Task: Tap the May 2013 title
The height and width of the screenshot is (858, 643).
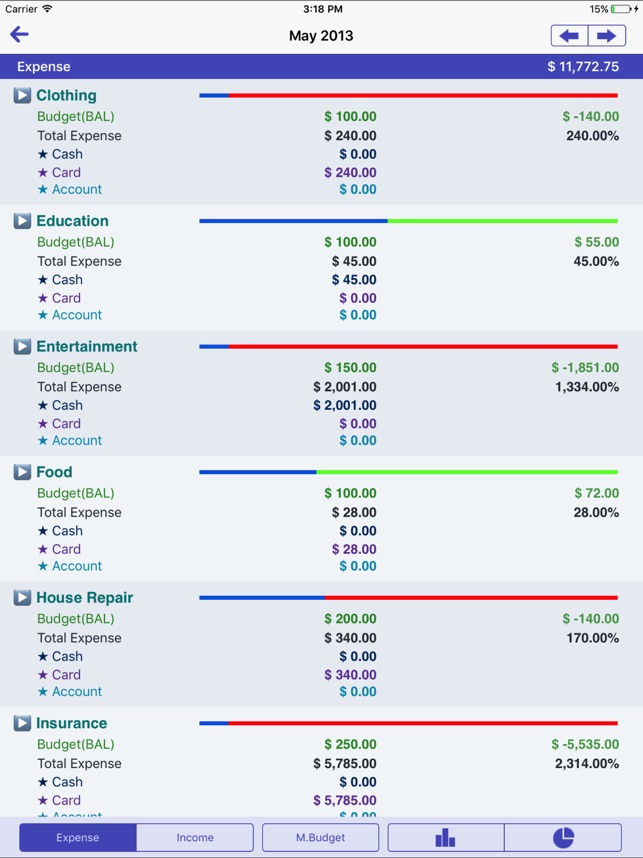Action: [321, 36]
